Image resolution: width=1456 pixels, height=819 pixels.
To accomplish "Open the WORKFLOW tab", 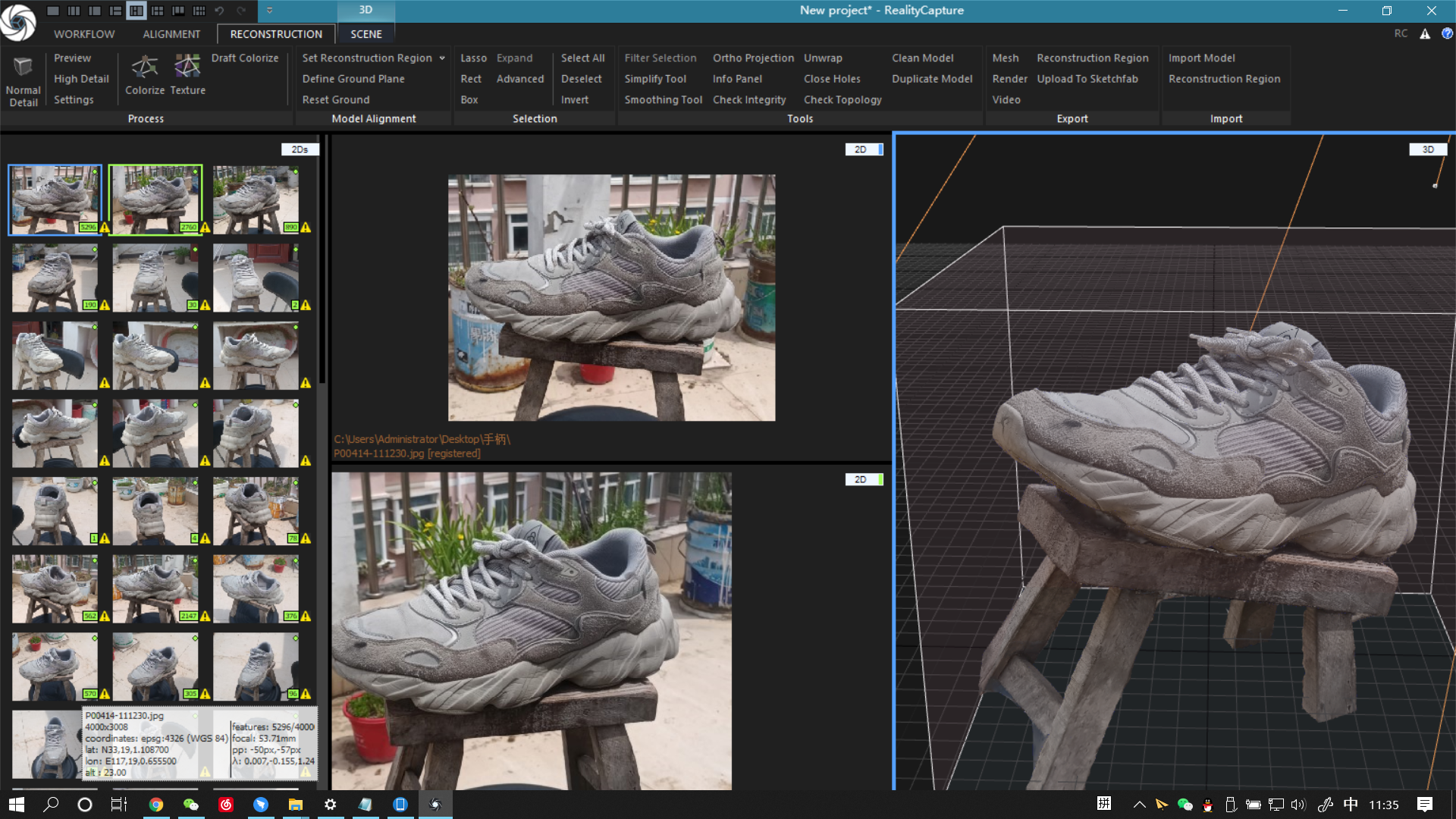I will click(83, 34).
